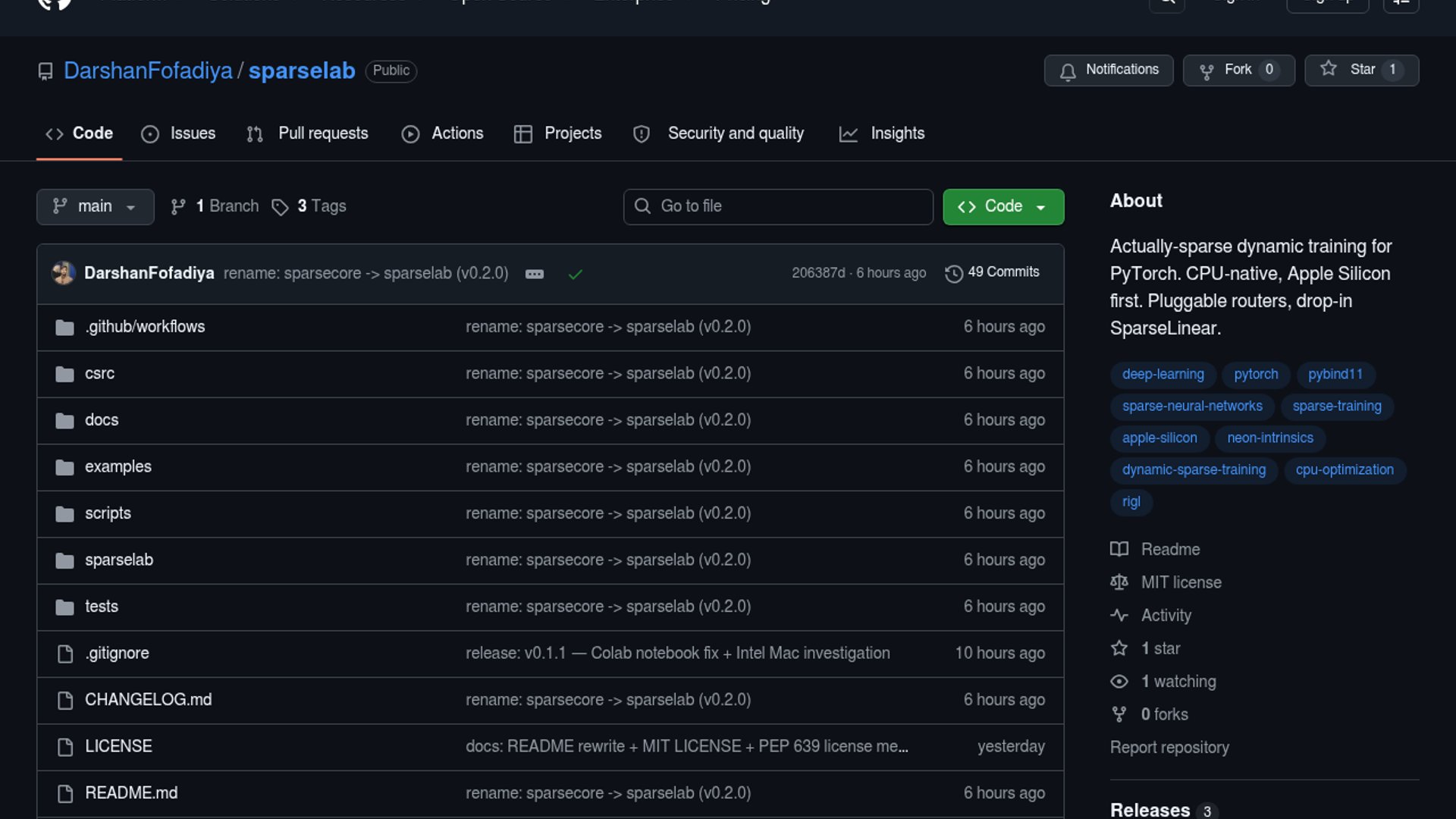
Task: Open the CHANGELOG.md file
Action: (x=148, y=699)
